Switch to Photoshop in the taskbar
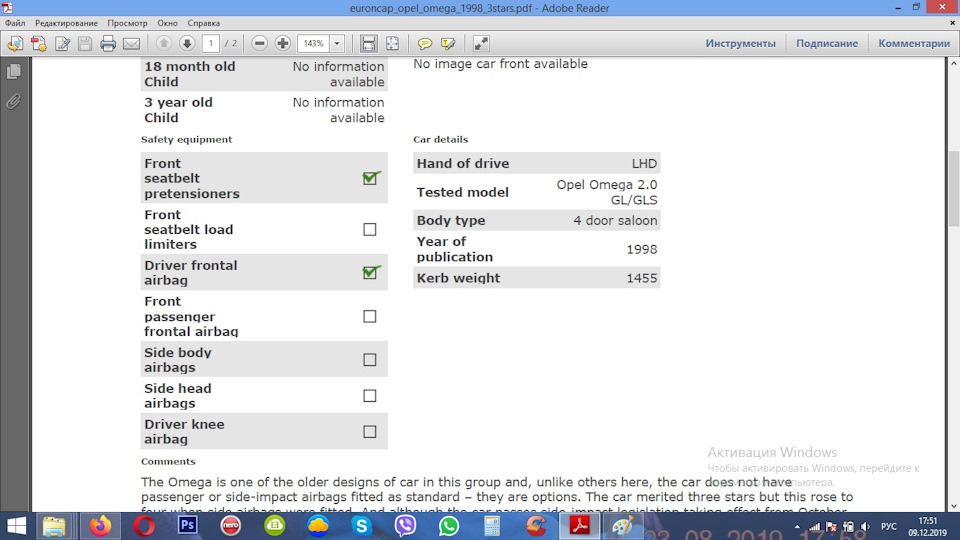The width and height of the screenshot is (960, 540). coord(187,526)
